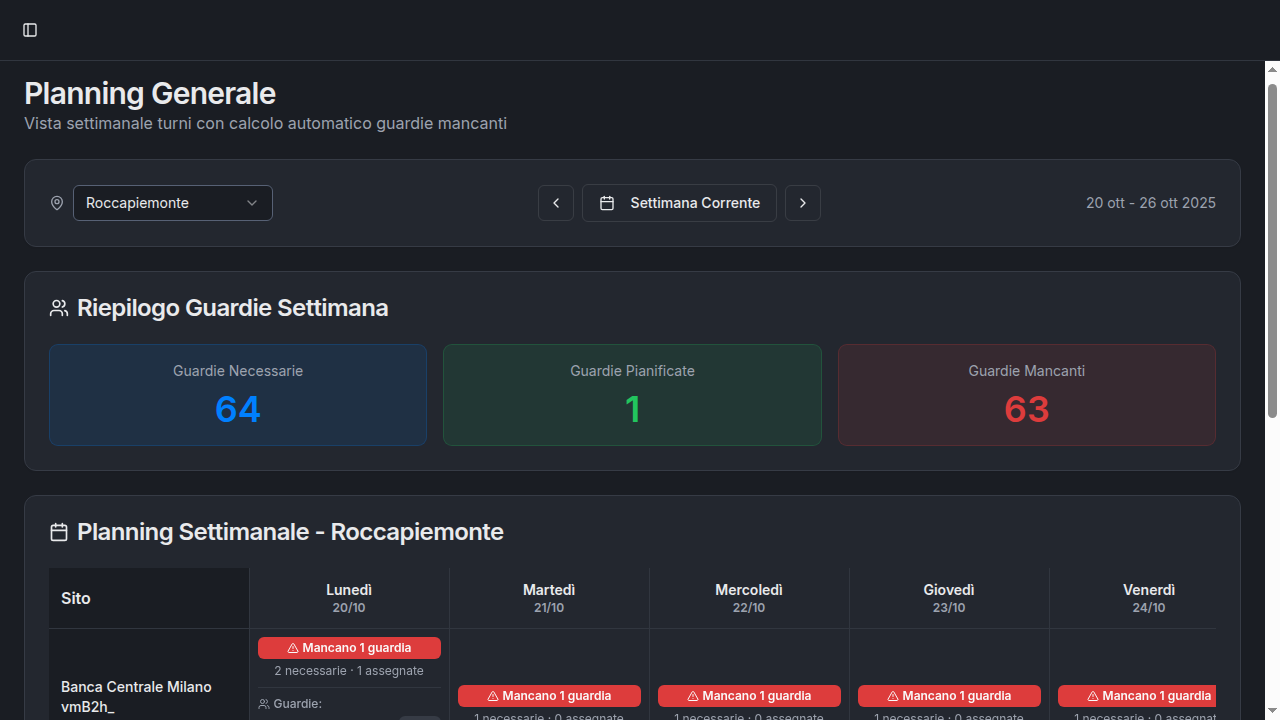Click the Martedì 21/10 column header

click(x=549, y=598)
